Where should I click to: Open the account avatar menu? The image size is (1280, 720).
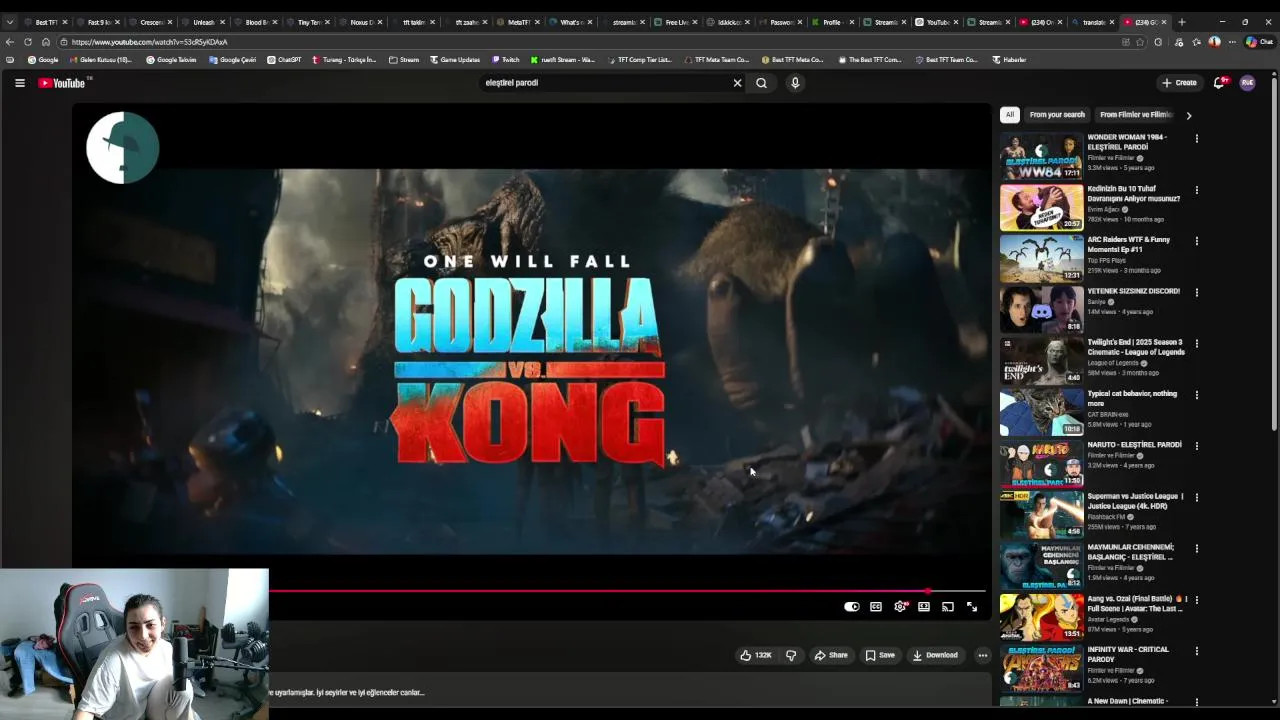1247,83
